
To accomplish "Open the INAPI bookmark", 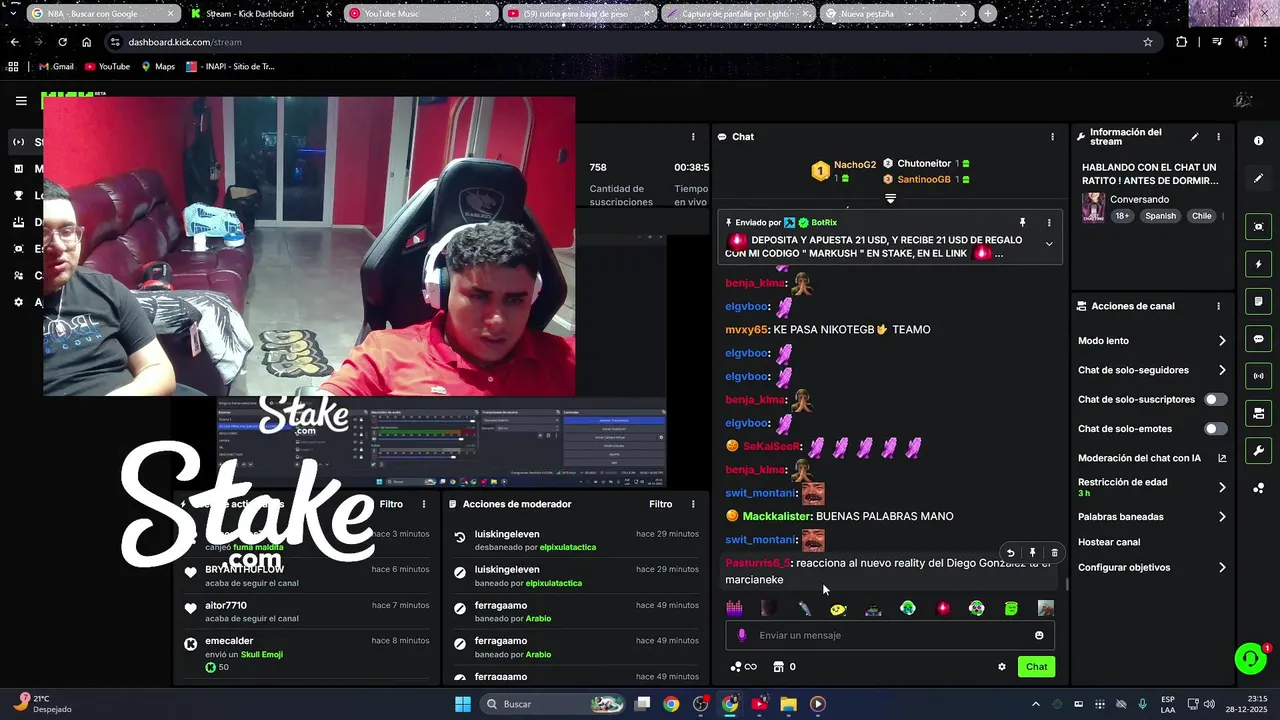I will coord(230,67).
